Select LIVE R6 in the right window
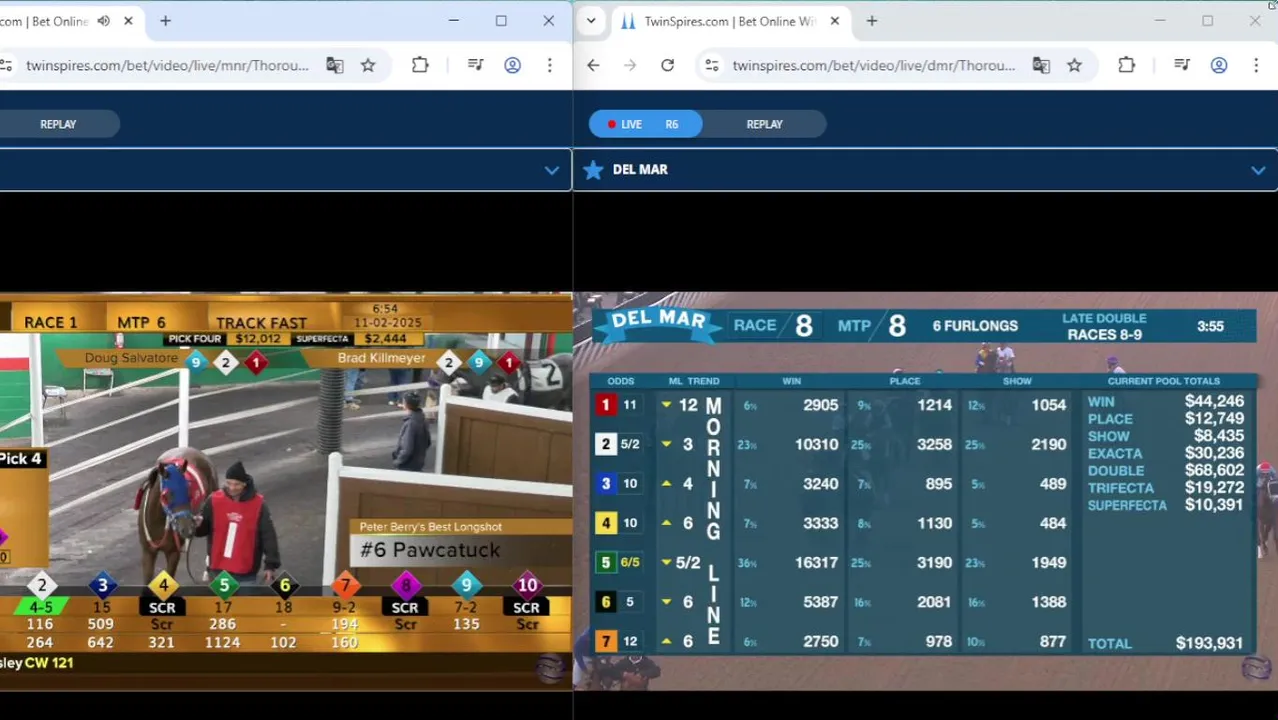 pos(645,124)
